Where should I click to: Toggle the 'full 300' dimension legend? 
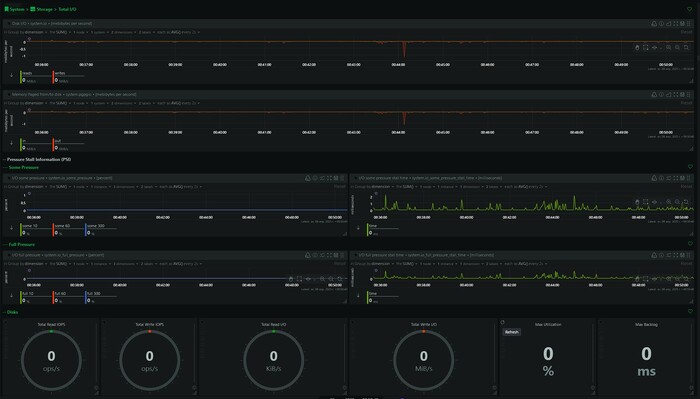click(x=101, y=297)
